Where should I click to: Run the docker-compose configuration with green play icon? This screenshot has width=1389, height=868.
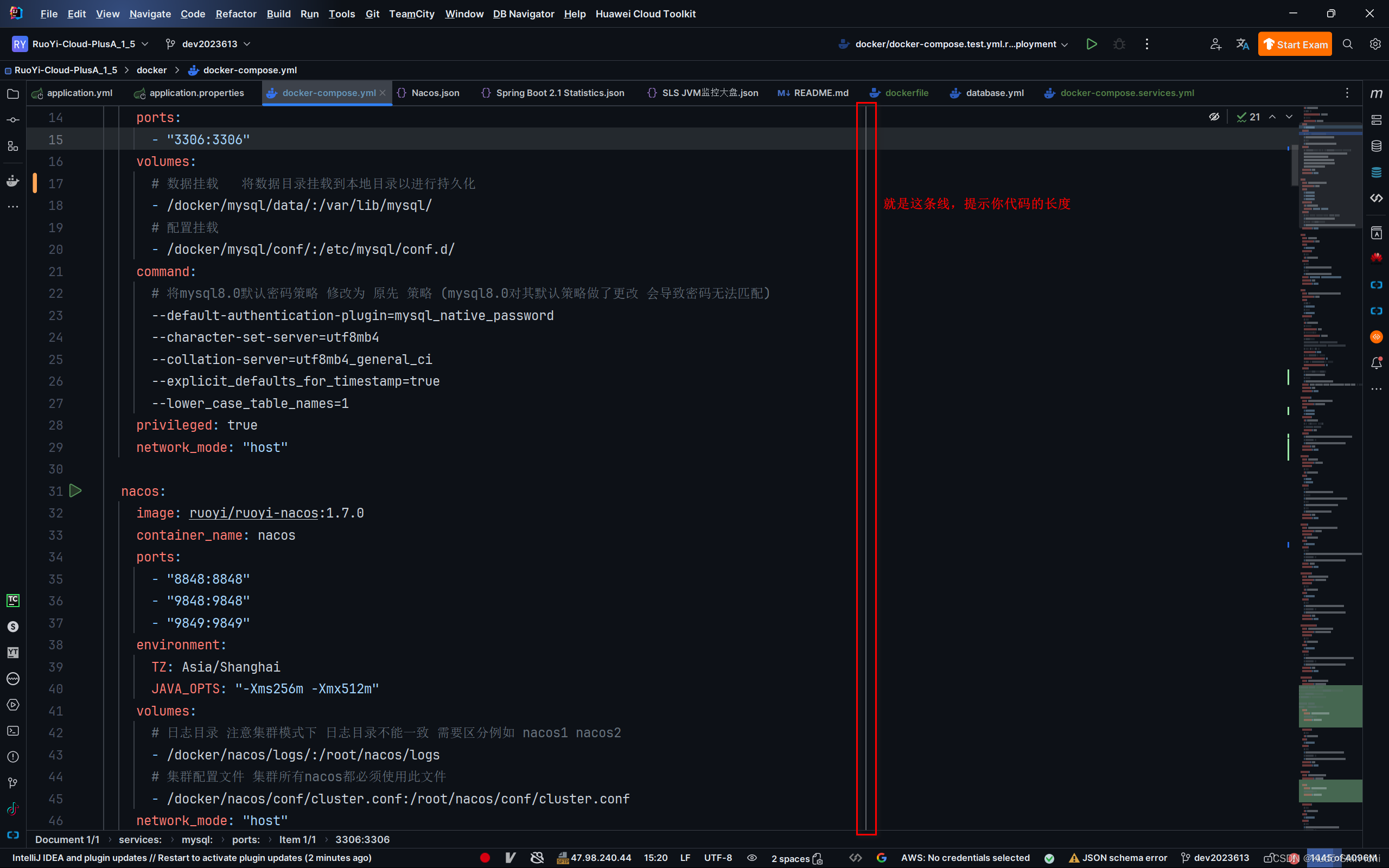point(1092,44)
